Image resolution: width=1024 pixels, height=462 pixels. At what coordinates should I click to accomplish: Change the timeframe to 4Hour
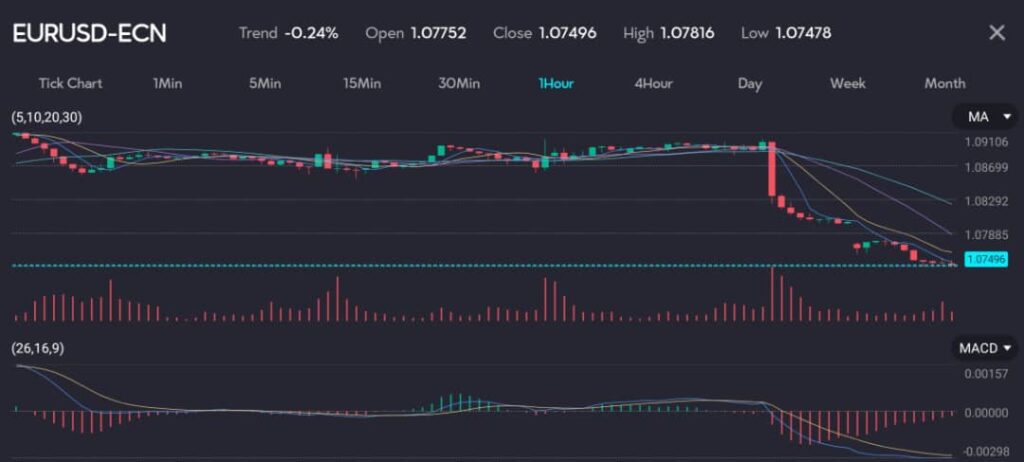[x=653, y=83]
